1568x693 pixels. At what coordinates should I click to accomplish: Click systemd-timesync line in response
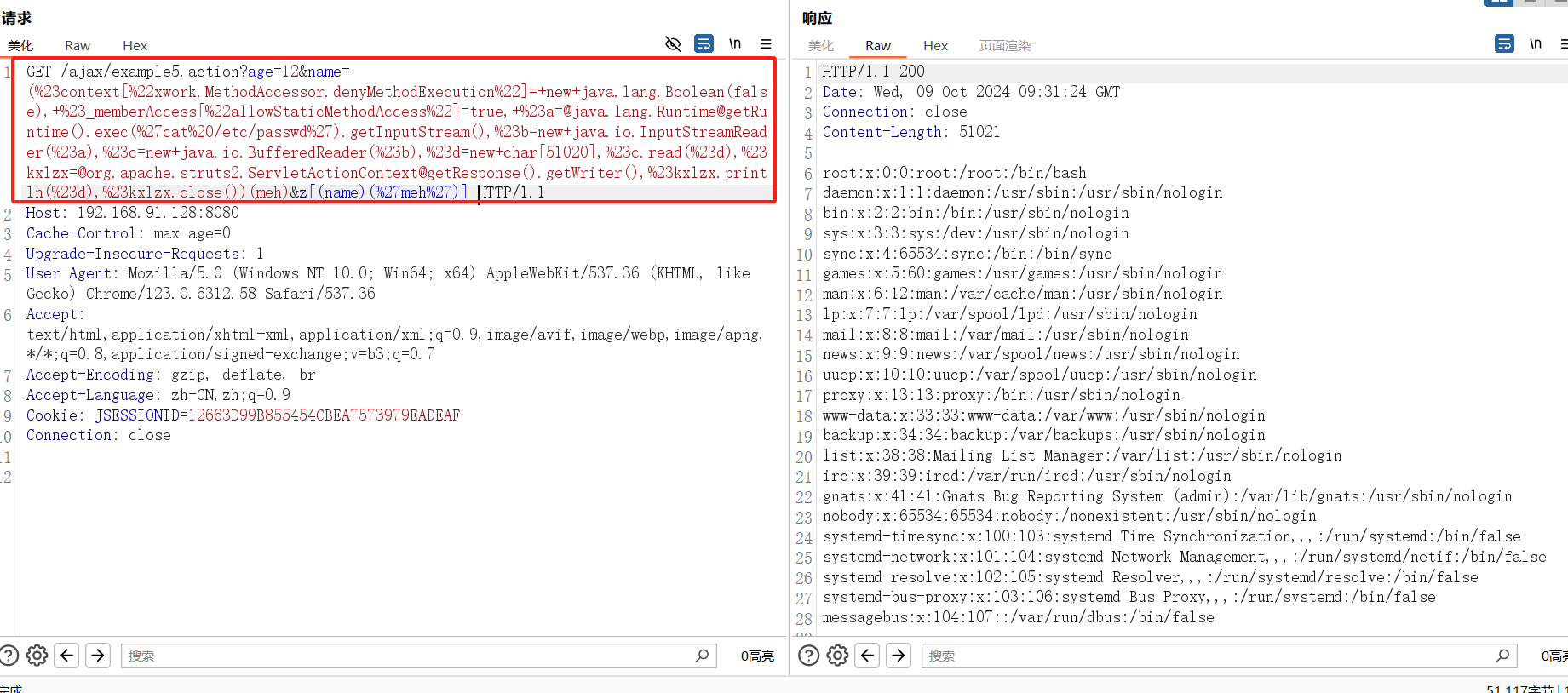(x=1171, y=536)
